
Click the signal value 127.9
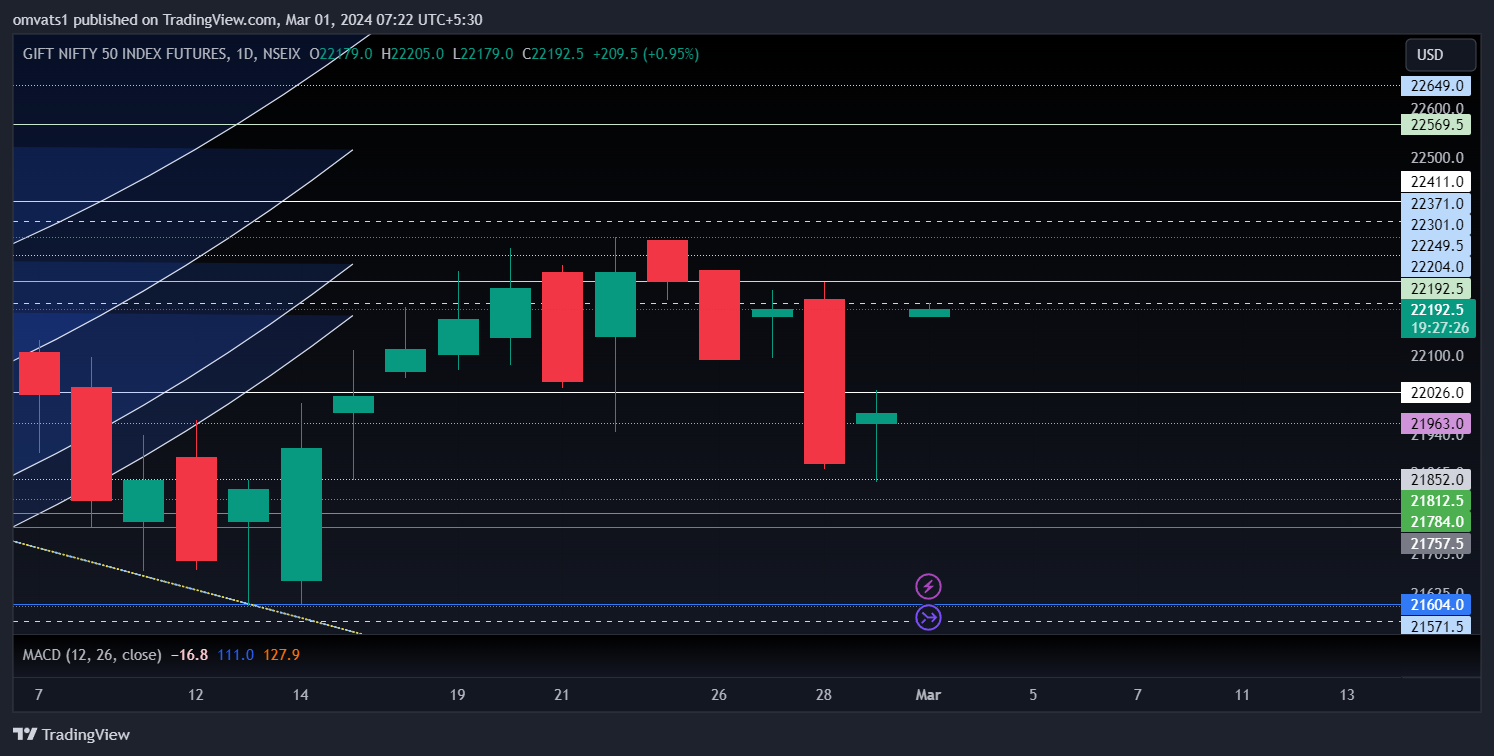281,655
